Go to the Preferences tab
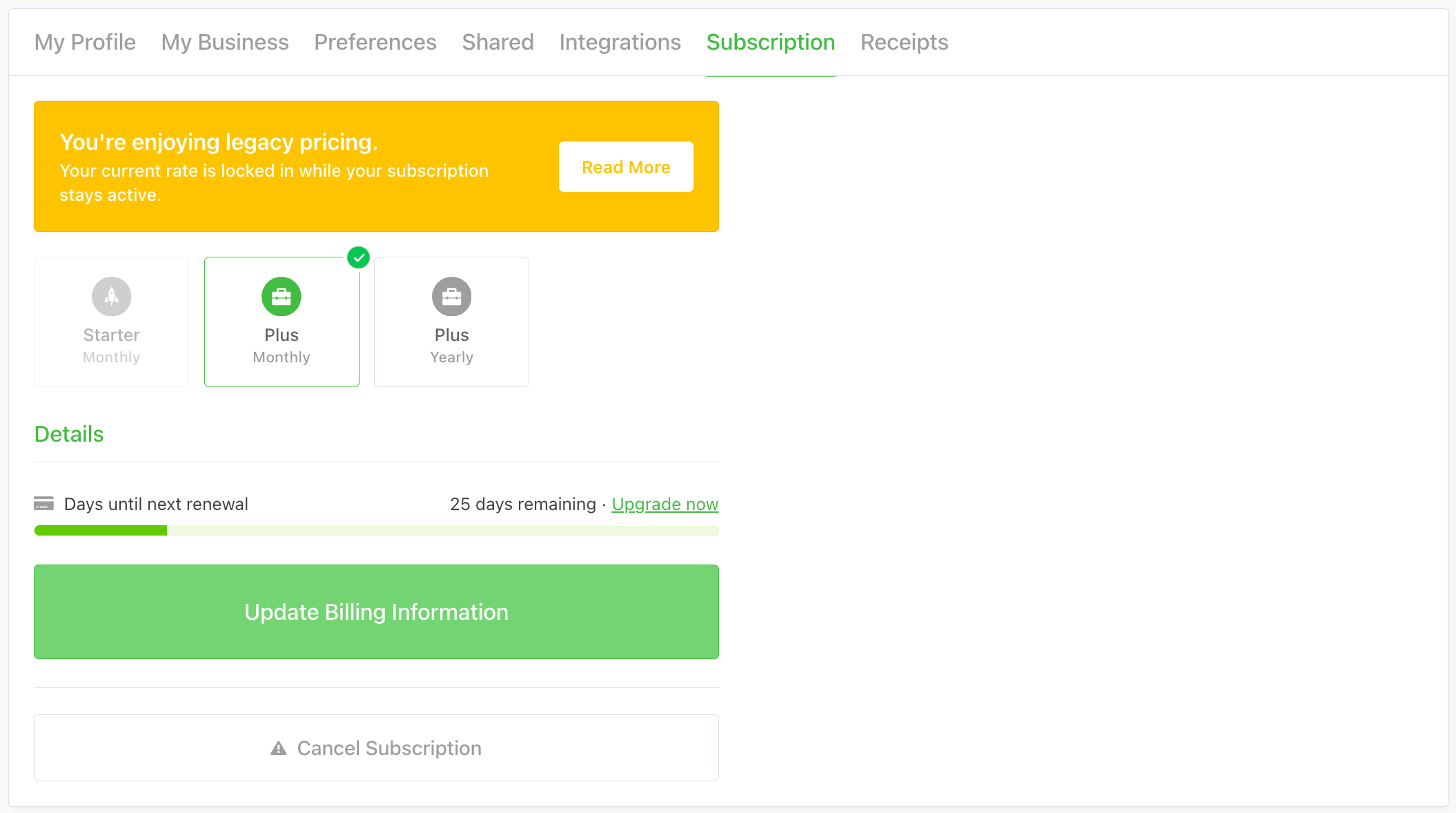Viewport: 1456px width, 813px height. coord(375,42)
